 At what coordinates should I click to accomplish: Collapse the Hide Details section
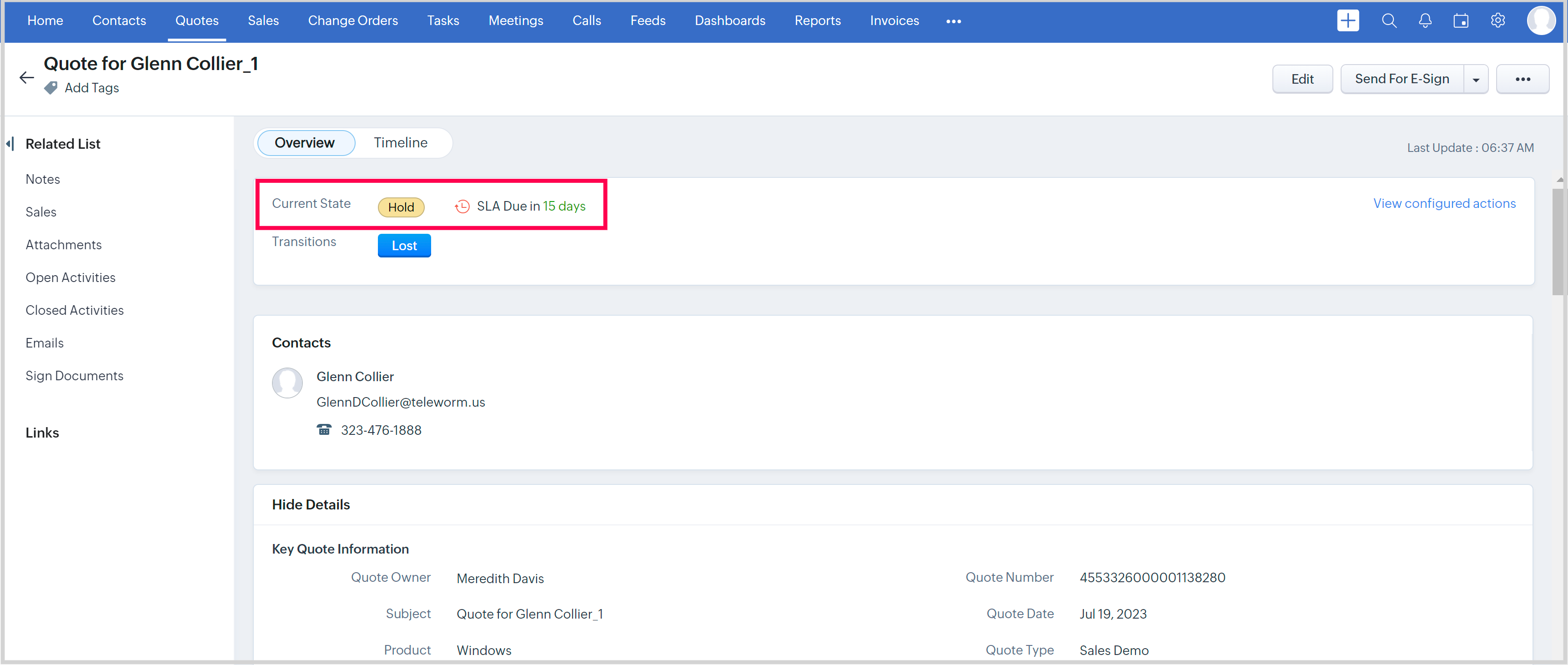[x=311, y=504]
